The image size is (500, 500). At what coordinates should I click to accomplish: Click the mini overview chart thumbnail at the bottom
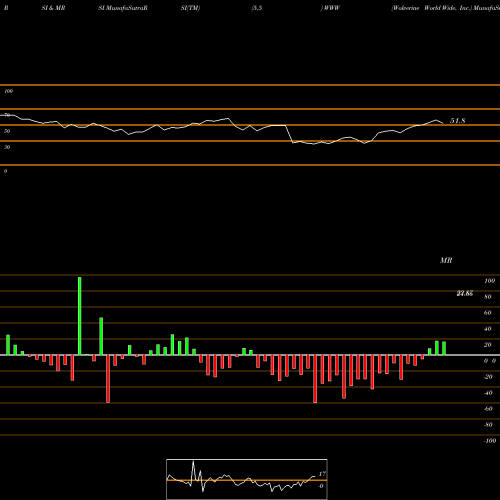click(x=247, y=479)
